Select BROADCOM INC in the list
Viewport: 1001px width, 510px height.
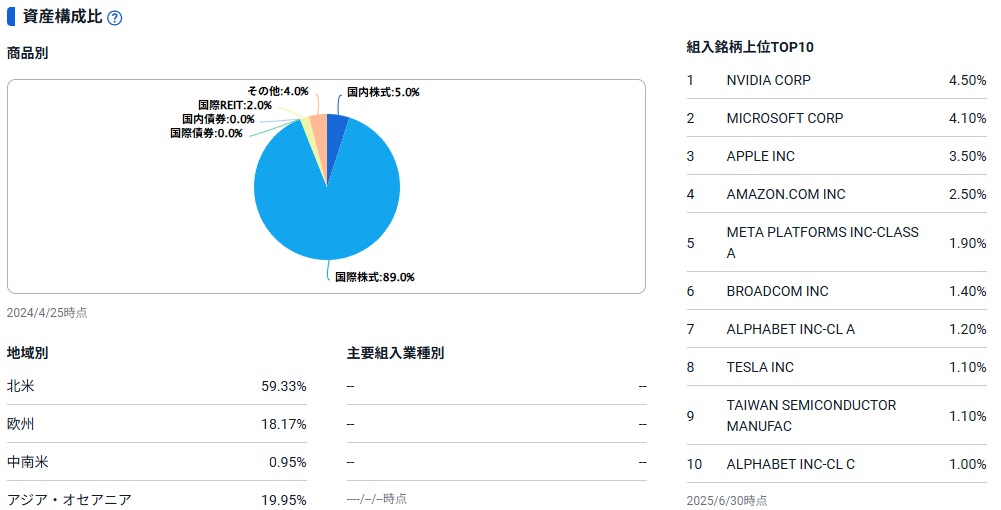[x=777, y=291]
